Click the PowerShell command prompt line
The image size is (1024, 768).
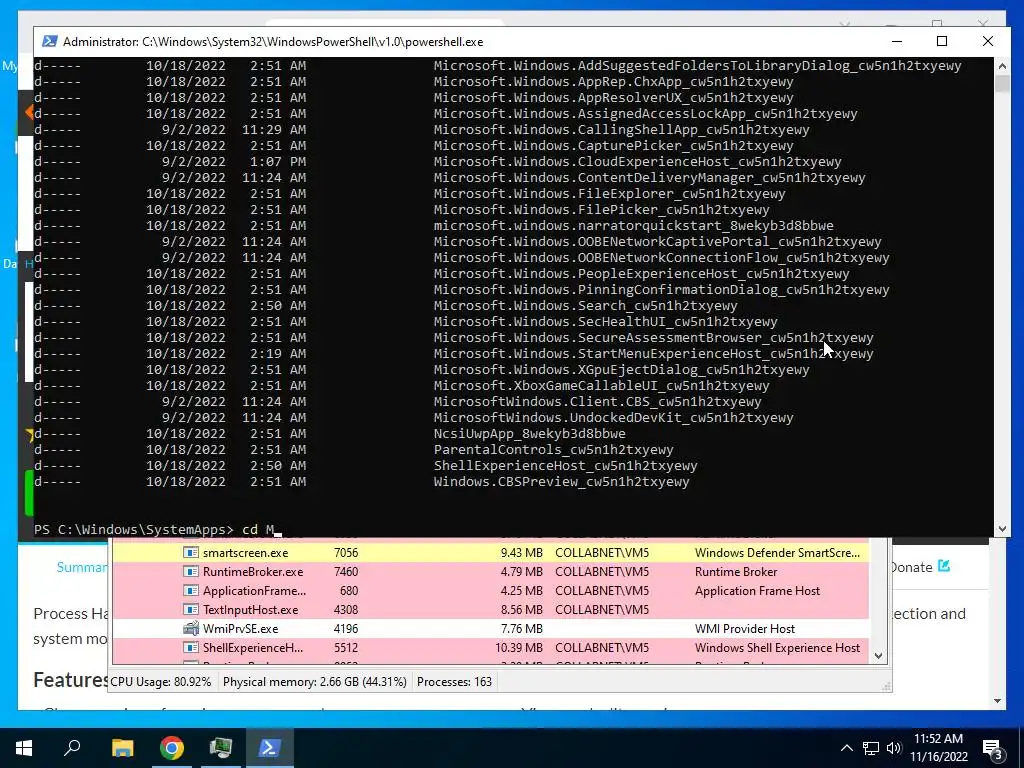[x=157, y=530]
